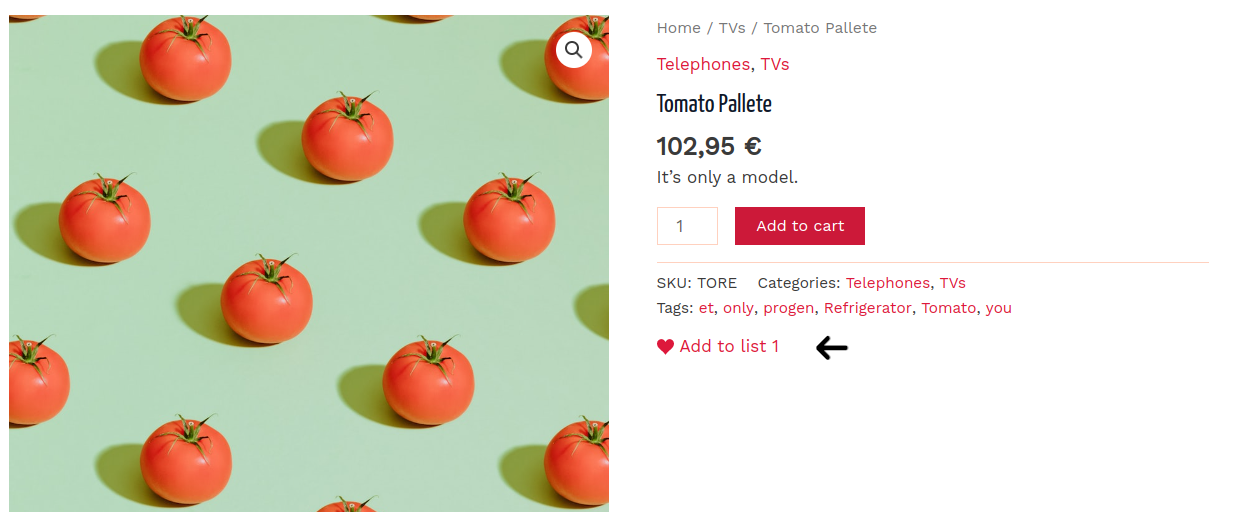Open TVs link in Categories line
The height and width of the screenshot is (512, 1257).
pyautogui.click(x=952, y=283)
